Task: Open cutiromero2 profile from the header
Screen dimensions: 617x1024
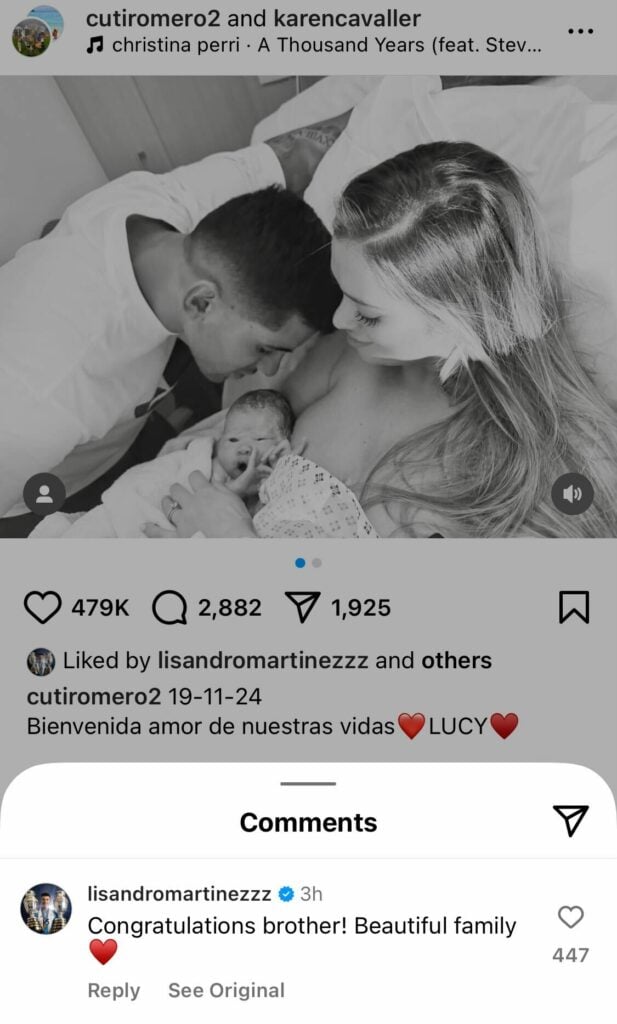Action: tap(153, 18)
